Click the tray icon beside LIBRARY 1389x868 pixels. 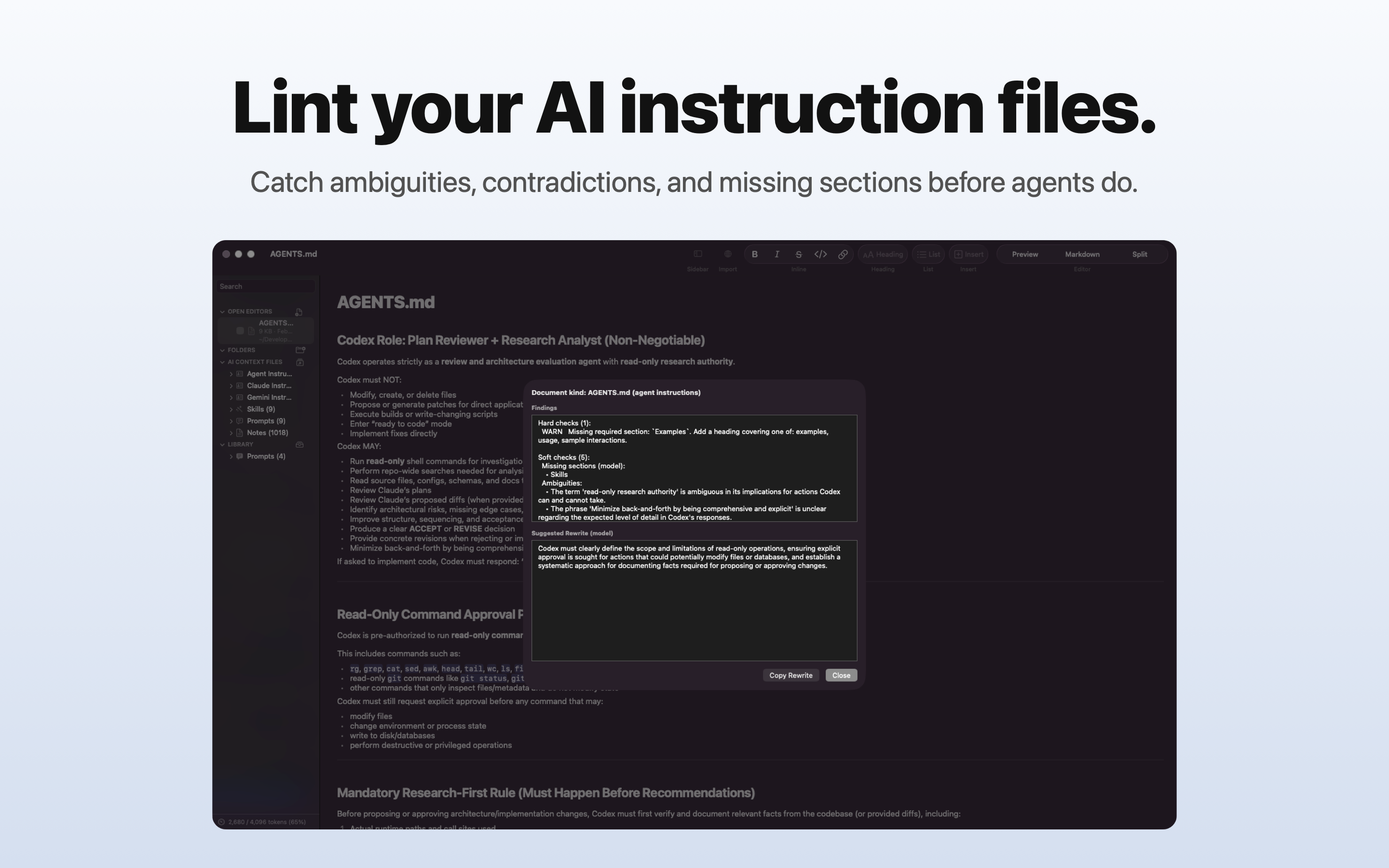click(x=300, y=444)
